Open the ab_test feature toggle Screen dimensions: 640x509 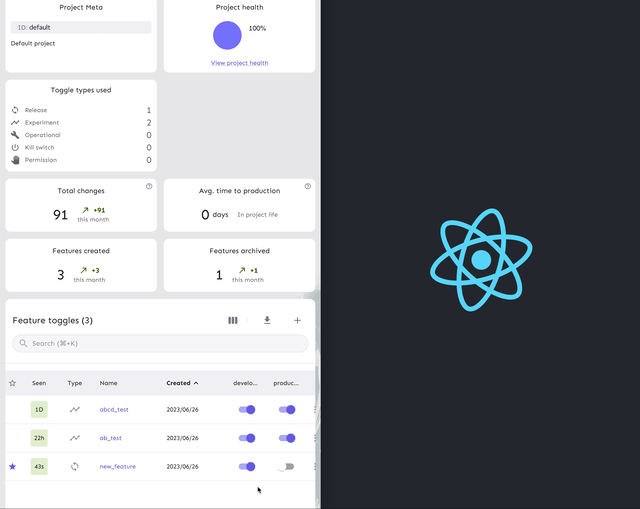pos(111,438)
